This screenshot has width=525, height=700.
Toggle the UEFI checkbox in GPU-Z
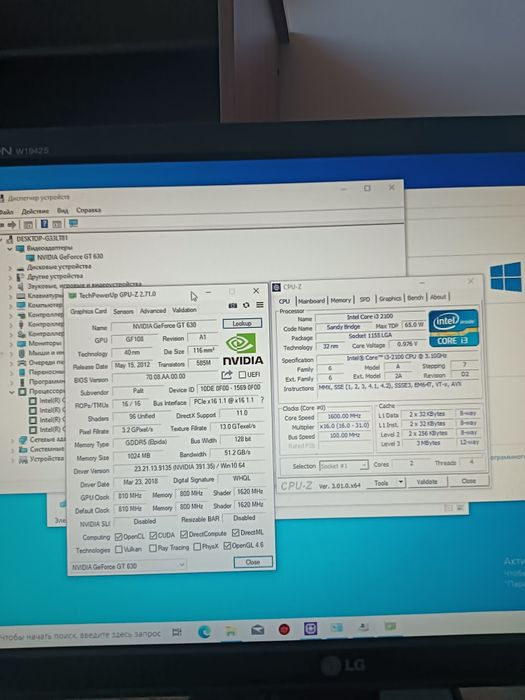pos(242,375)
